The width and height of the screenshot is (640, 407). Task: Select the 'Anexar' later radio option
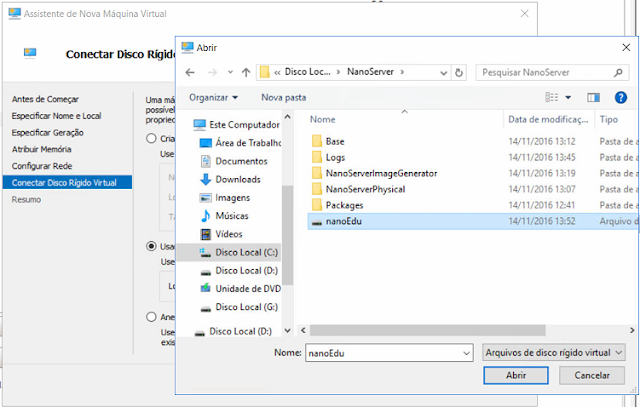(x=151, y=317)
